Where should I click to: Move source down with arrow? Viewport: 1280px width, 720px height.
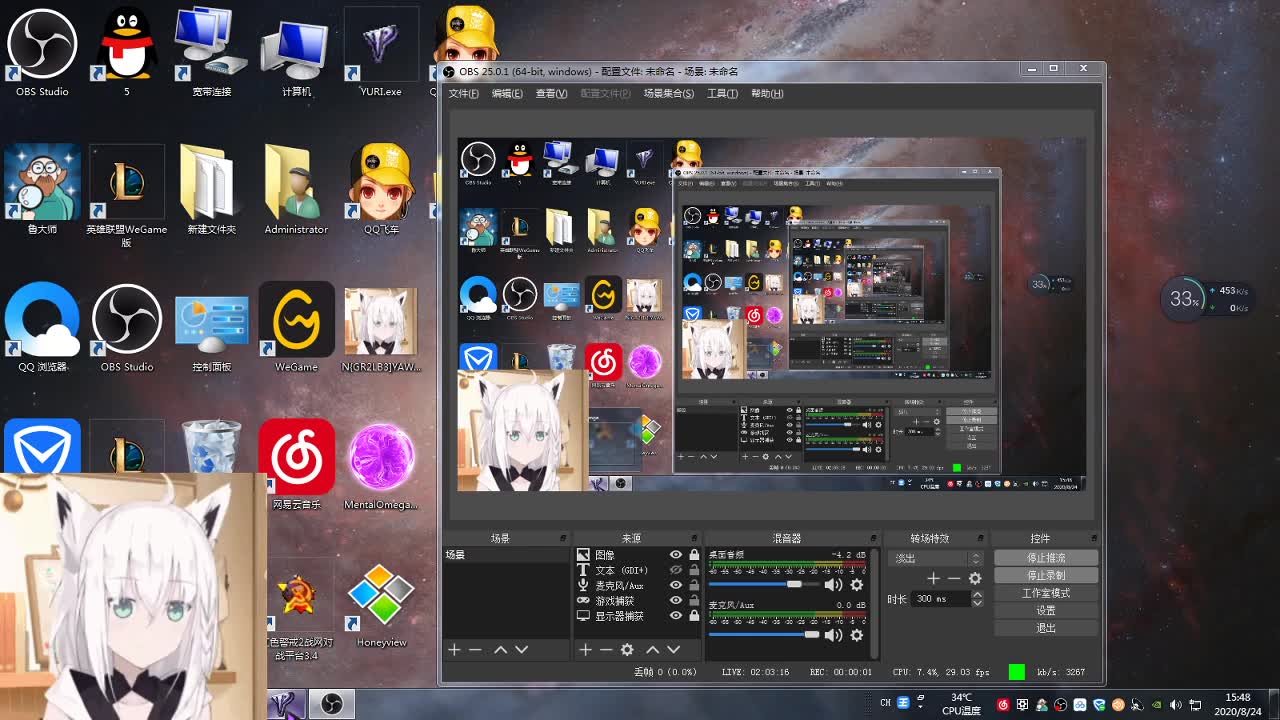[673, 650]
